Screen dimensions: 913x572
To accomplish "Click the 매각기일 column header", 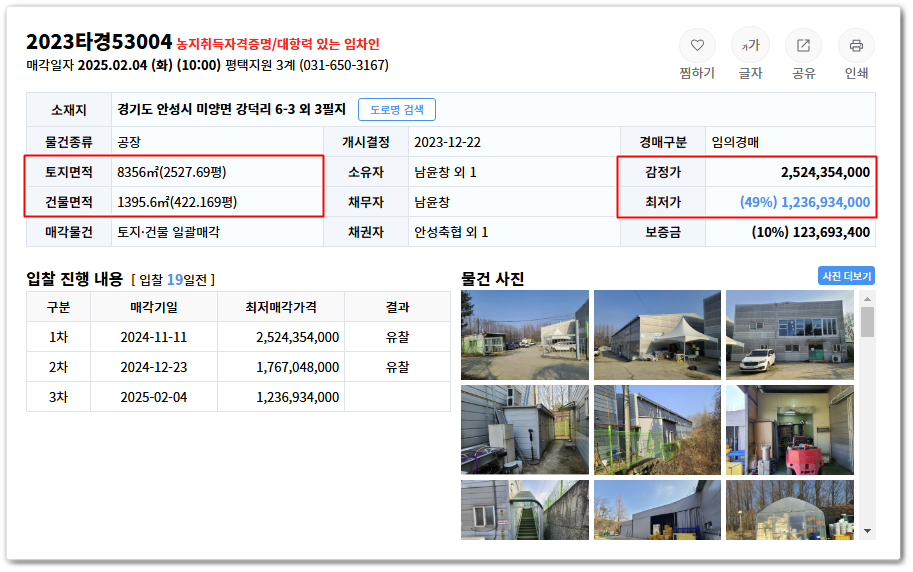I will [x=154, y=308].
